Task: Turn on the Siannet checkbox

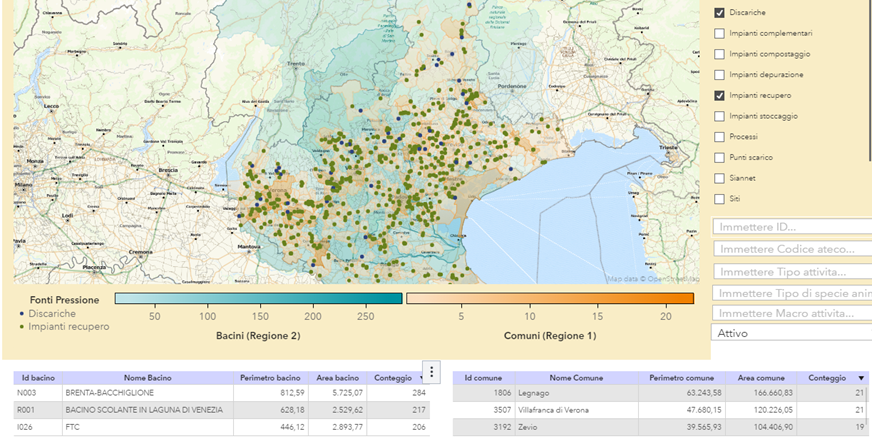Action: click(719, 178)
